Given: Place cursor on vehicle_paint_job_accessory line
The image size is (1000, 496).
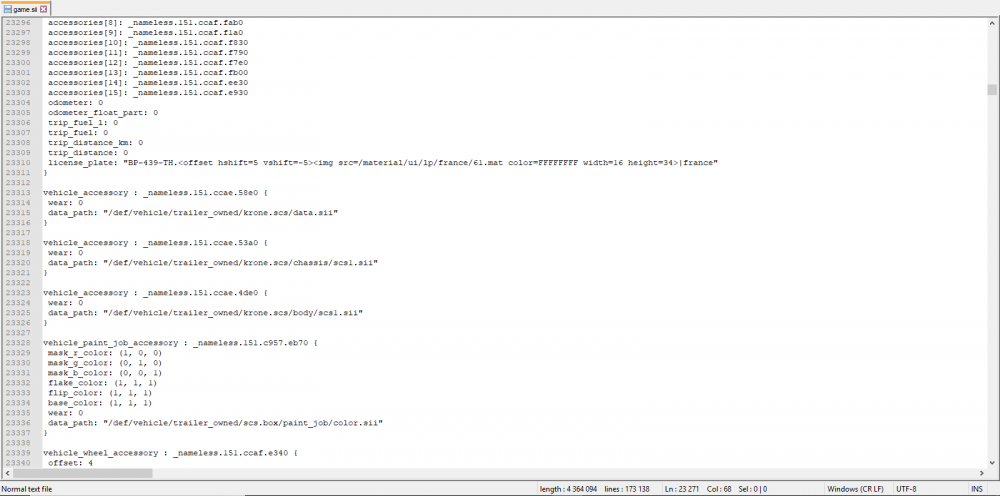Looking at the screenshot, I should click(x=120, y=342).
